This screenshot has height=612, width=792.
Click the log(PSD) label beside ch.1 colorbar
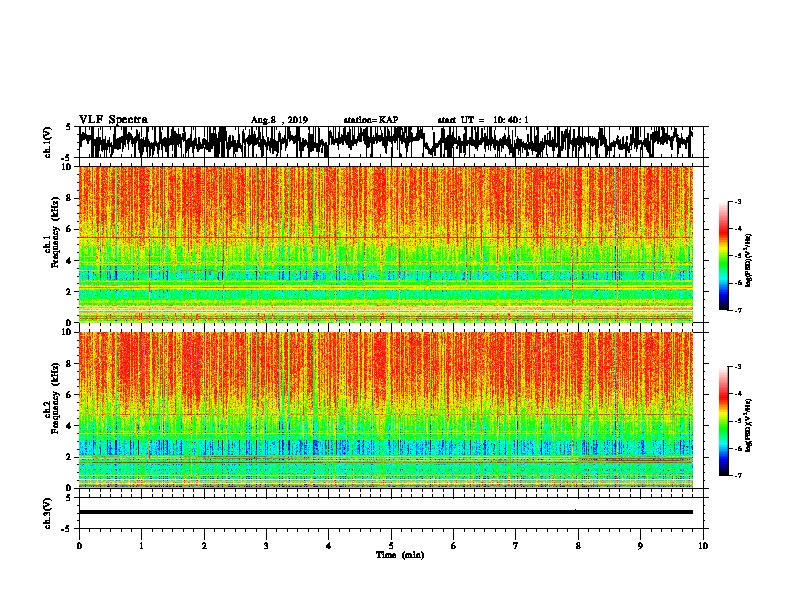(x=748, y=261)
